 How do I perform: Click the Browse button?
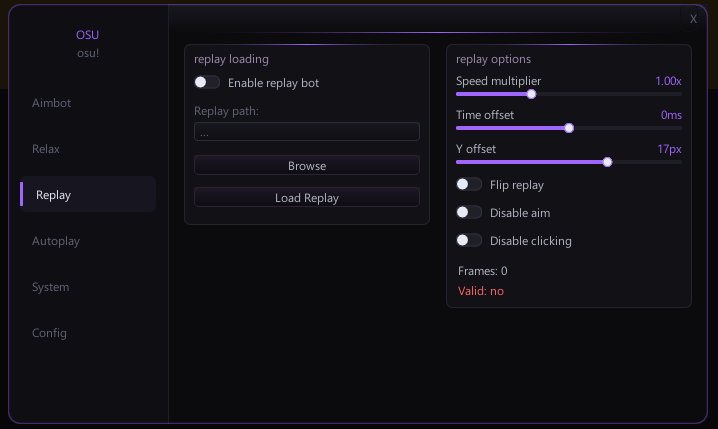click(x=307, y=165)
